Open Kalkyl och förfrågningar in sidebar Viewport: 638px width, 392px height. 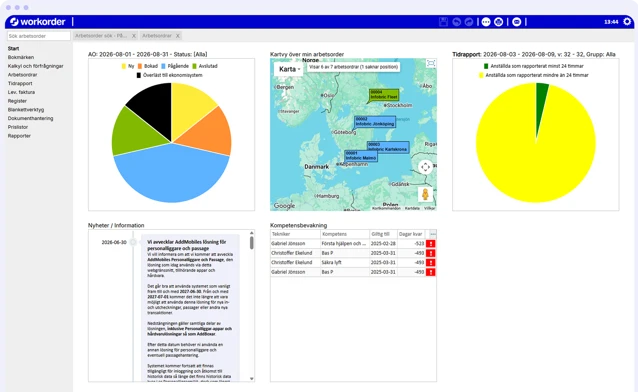35,66
